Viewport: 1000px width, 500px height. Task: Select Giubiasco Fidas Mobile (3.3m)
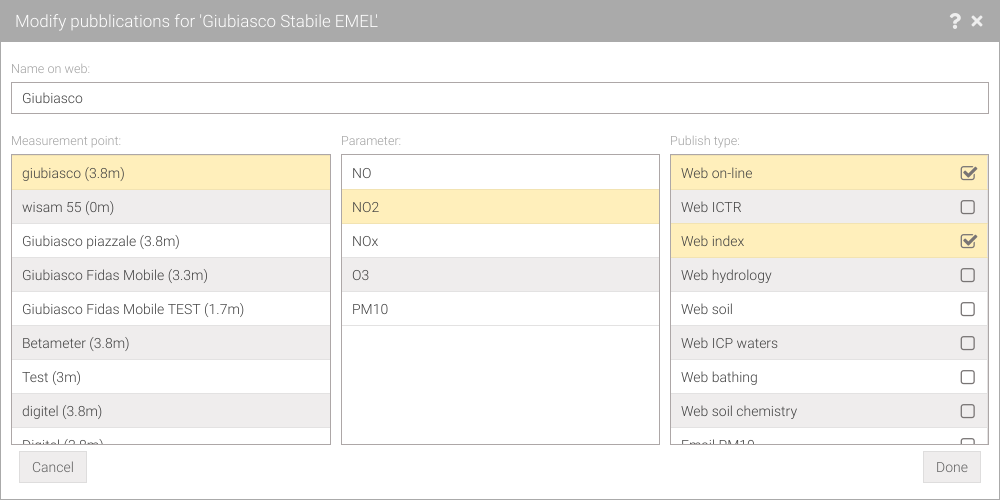coord(171,275)
